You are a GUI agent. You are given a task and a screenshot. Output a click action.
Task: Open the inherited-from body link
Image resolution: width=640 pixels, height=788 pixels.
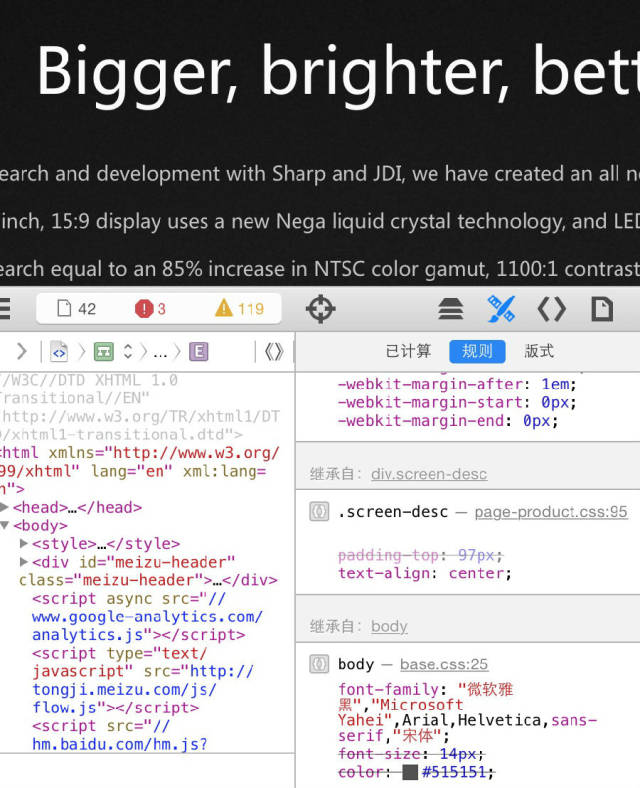389,626
